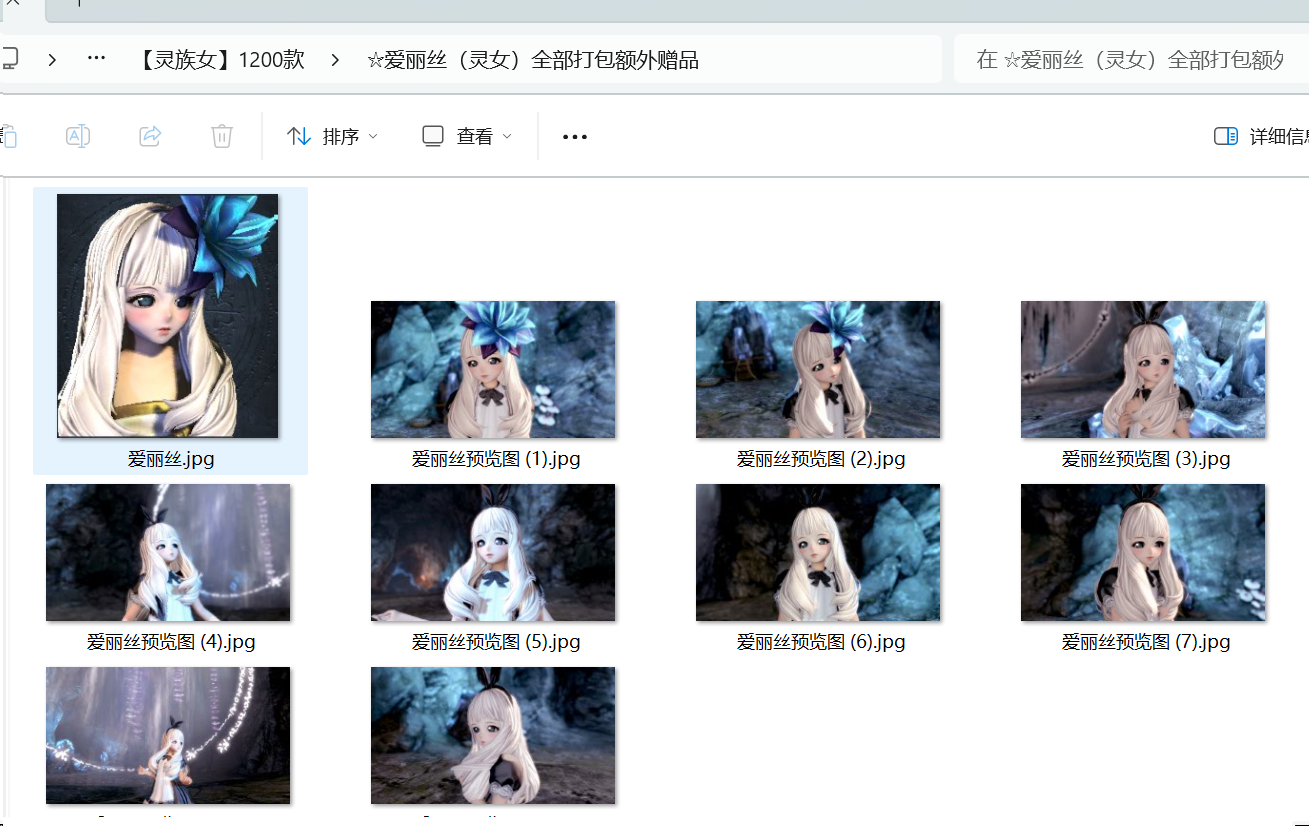Screen dimensions: 1309x826
Task: Go to 【灵族女】1200款 folder in breadcrumb
Action: click(218, 60)
